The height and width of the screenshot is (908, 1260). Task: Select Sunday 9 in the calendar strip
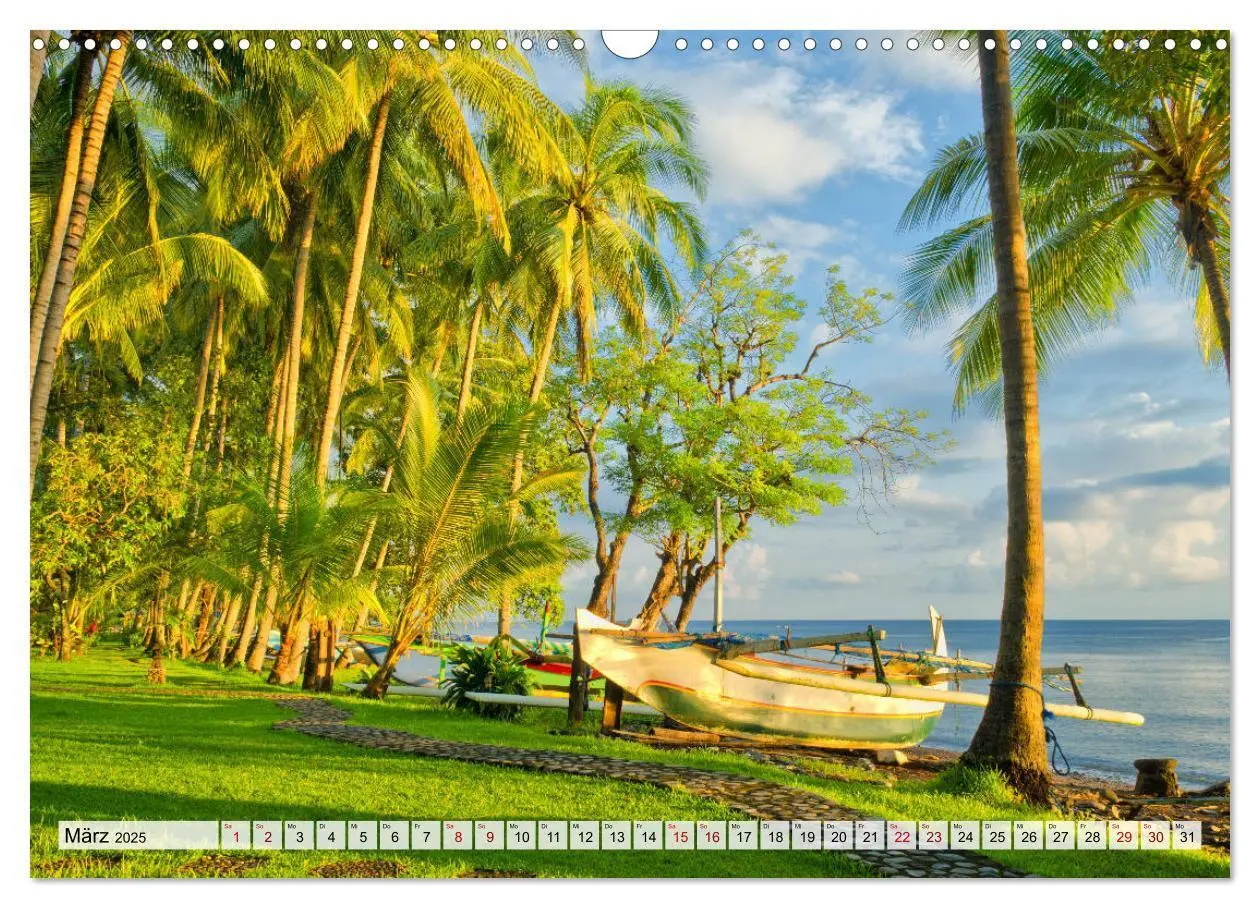pyautogui.click(x=489, y=836)
